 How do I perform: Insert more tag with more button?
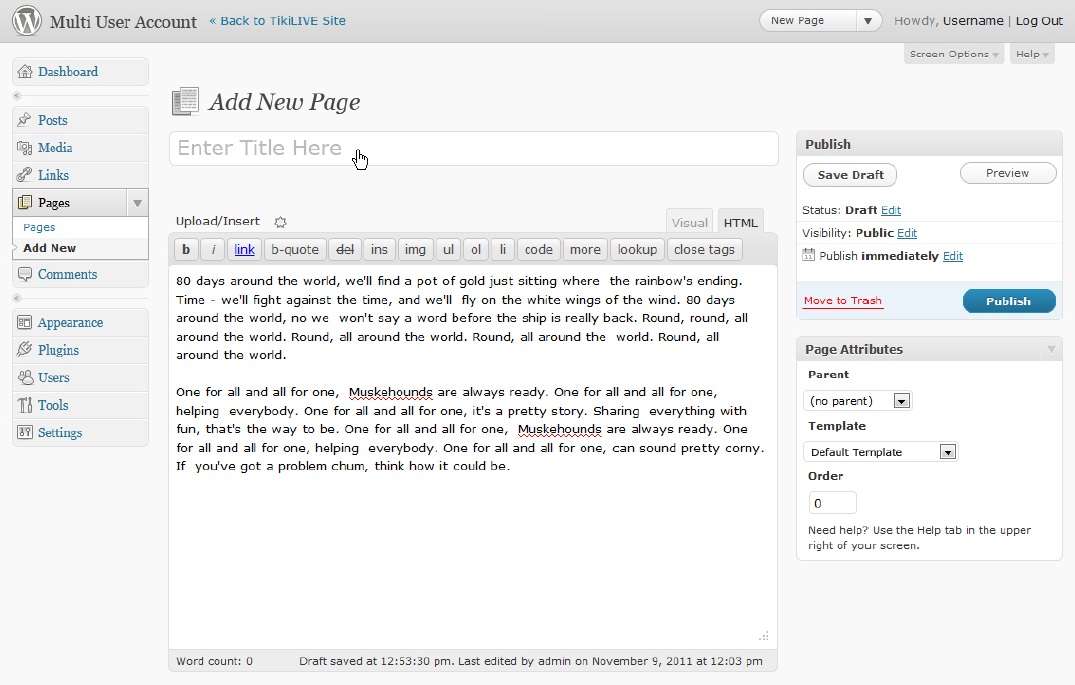585,250
